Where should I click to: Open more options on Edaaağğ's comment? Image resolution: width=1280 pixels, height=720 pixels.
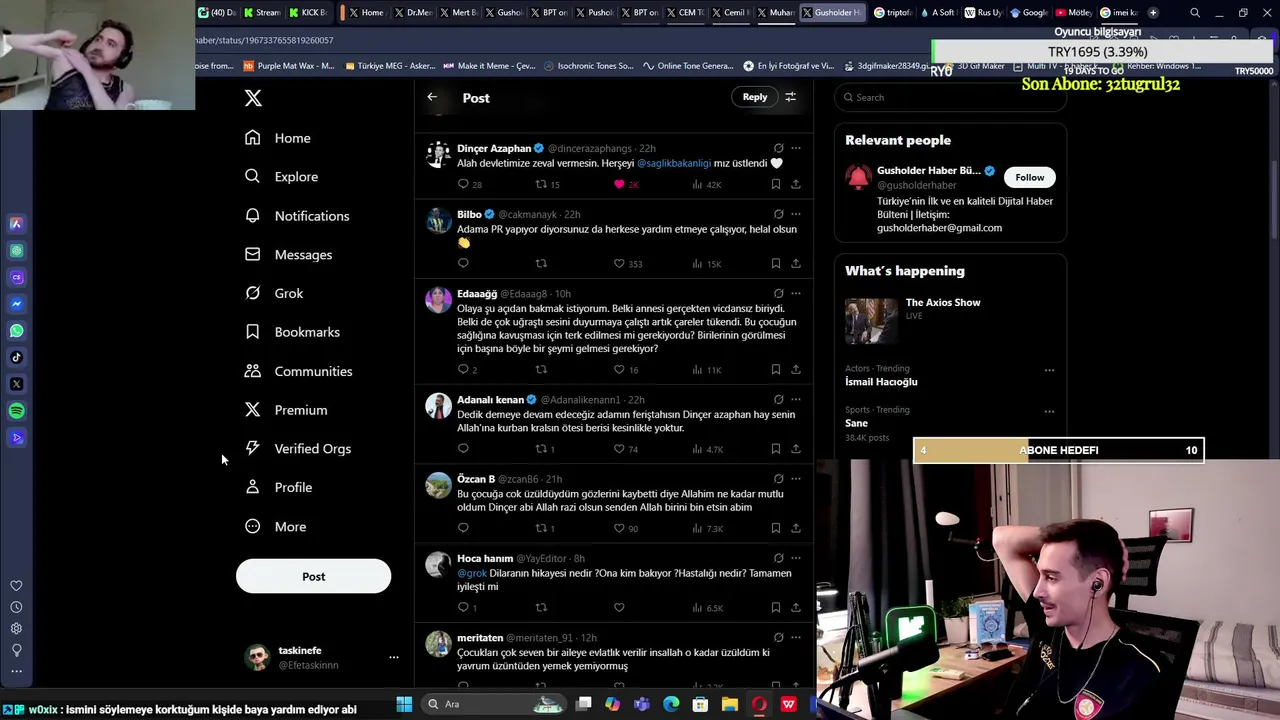796,293
